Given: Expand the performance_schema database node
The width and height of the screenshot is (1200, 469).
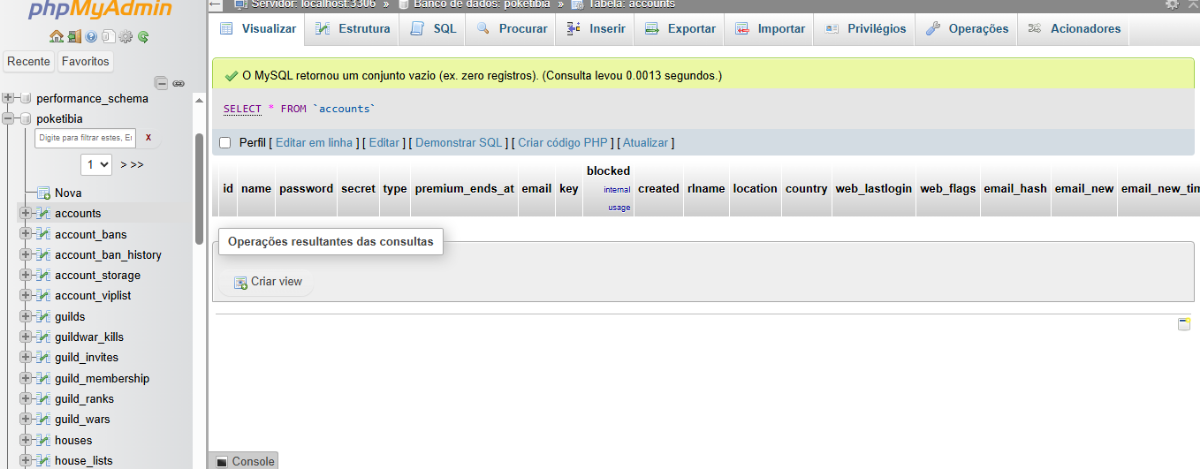Looking at the screenshot, I should click(x=9, y=98).
